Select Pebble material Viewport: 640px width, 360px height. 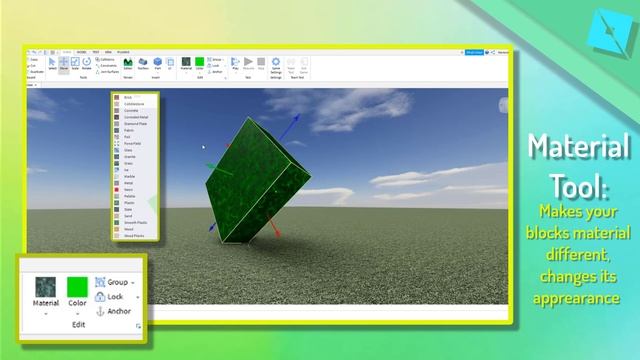pos(135,196)
